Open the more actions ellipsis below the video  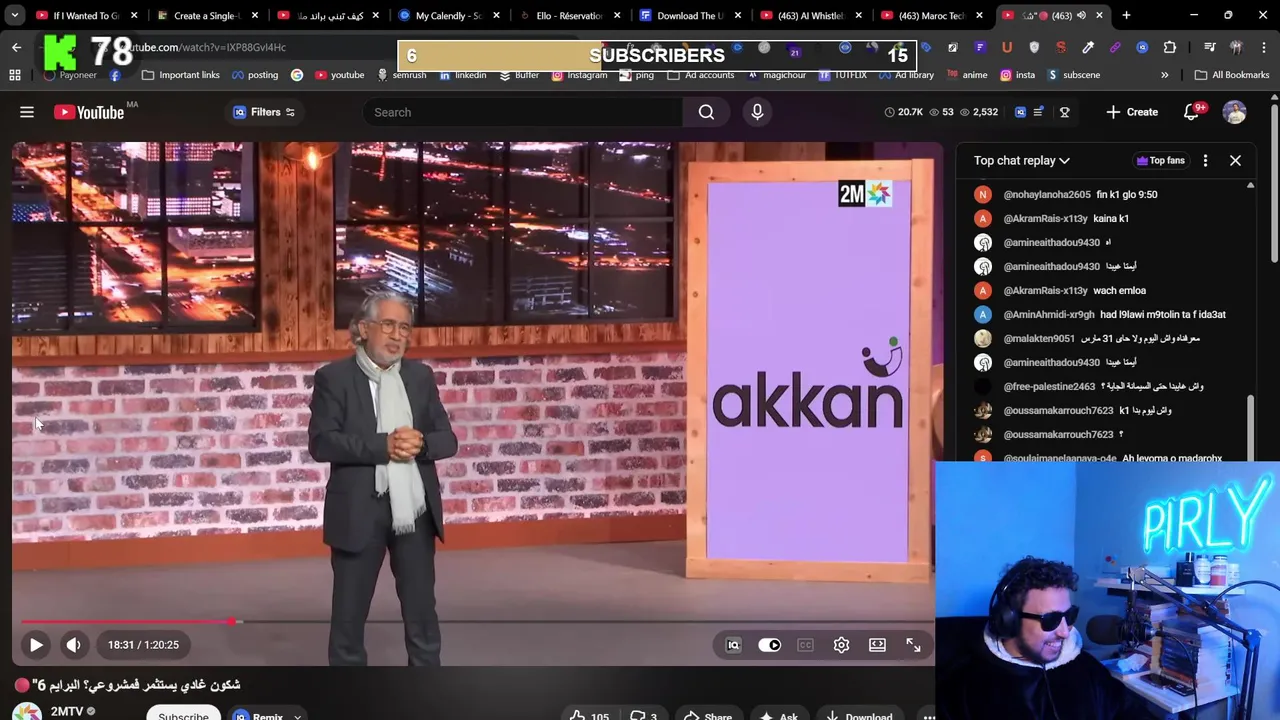pos(929,716)
